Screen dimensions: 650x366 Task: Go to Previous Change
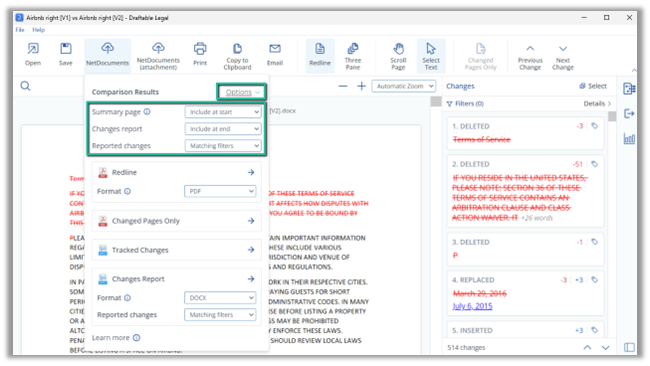530,57
